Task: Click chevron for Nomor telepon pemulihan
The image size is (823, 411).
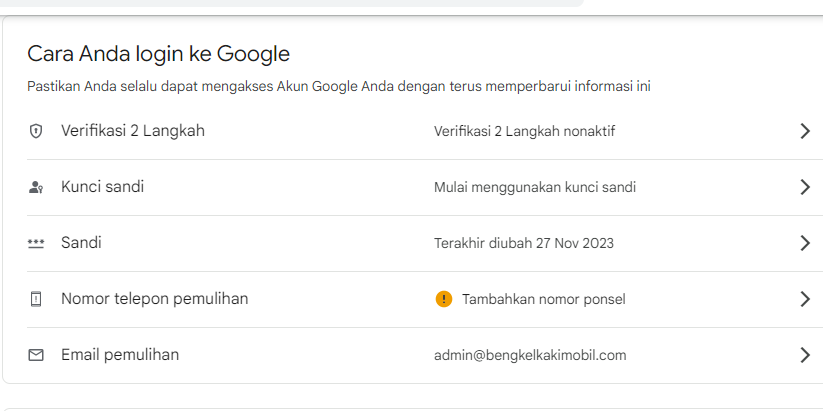Action: click(805, 299)
